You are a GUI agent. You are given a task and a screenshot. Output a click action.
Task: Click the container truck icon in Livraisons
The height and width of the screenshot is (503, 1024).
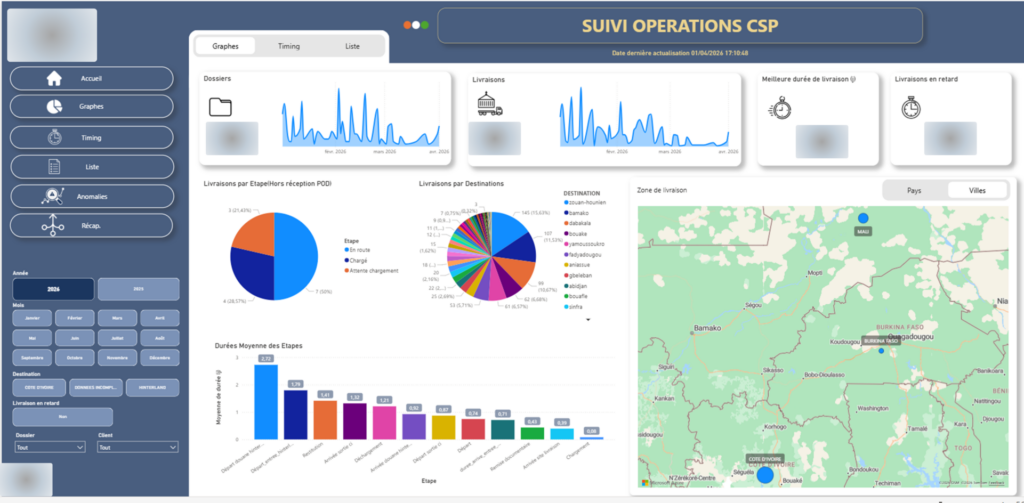490,104
